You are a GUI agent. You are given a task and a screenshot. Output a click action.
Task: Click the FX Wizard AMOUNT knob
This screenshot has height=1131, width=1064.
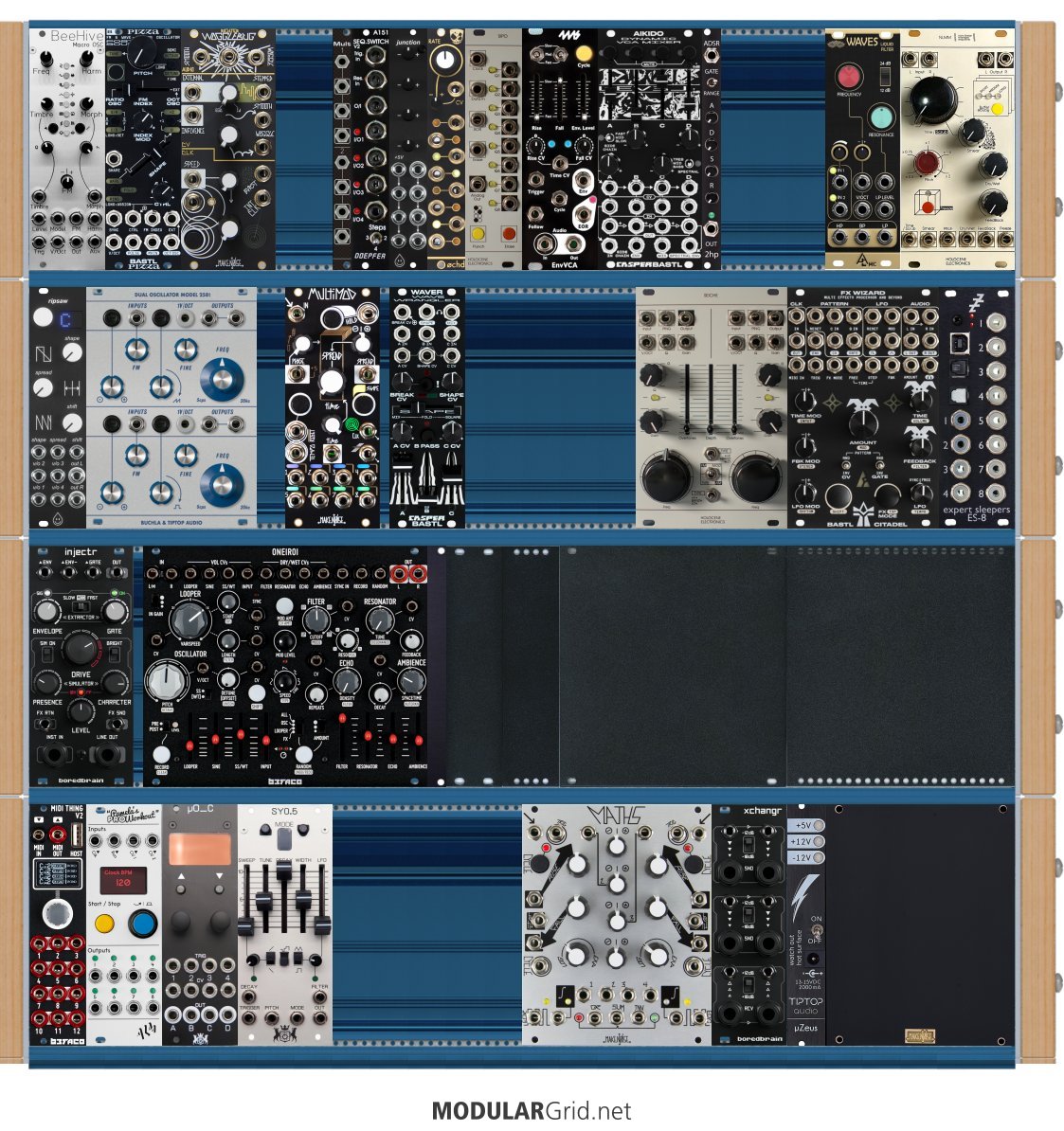(x=863, y=425)
